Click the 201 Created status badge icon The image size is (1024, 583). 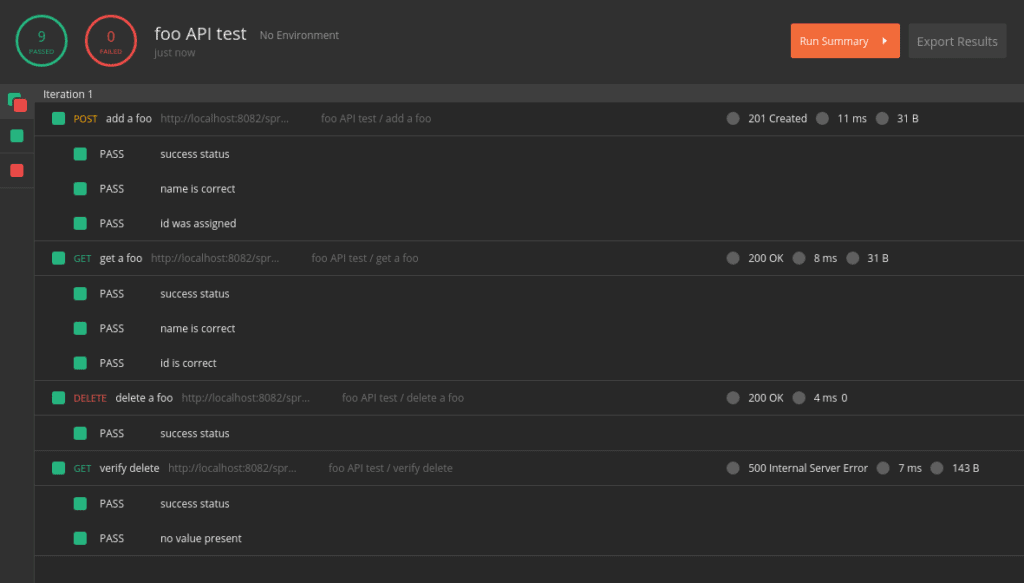point(733,118)
